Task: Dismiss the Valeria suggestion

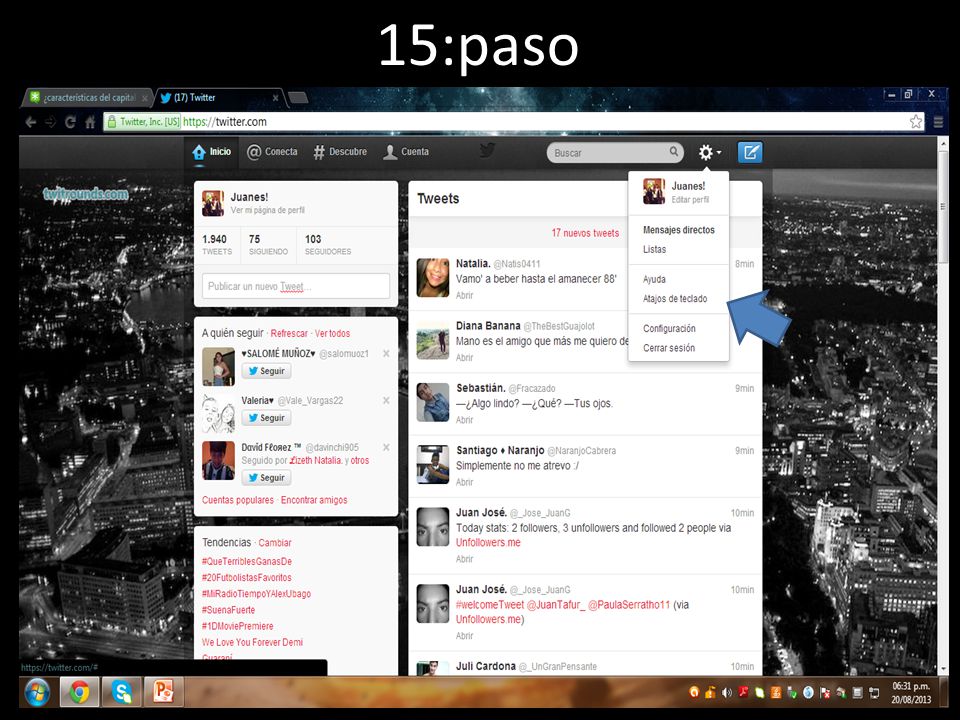Action: point(386,400)
